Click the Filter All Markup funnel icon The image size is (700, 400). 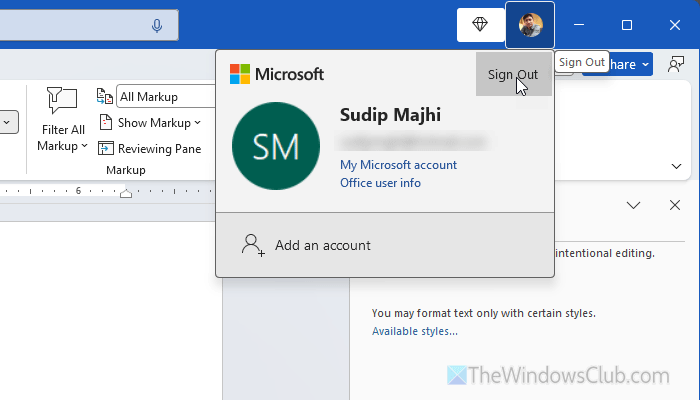pyautogui.click(x=62, y=100)
